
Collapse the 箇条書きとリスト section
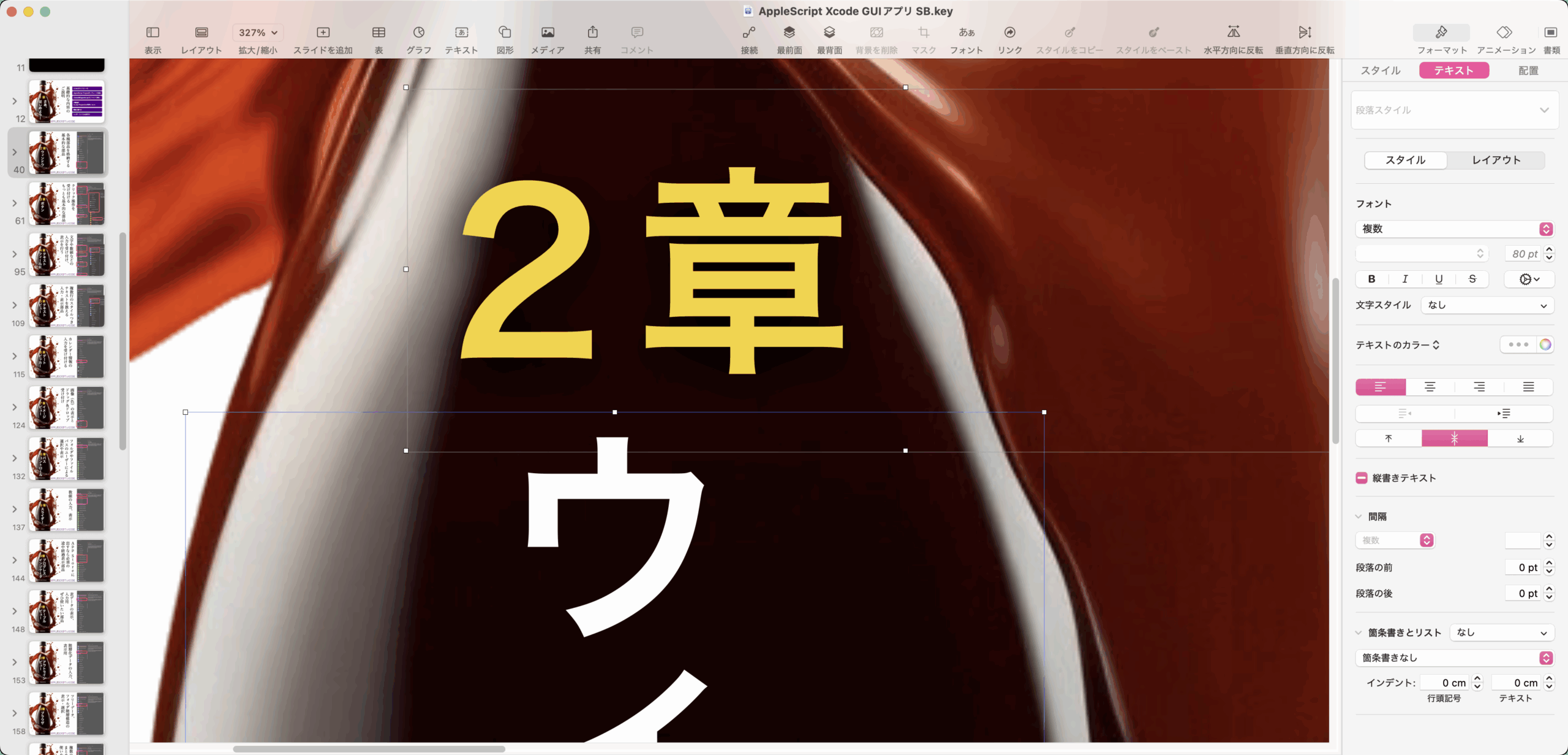(1359, 632)
